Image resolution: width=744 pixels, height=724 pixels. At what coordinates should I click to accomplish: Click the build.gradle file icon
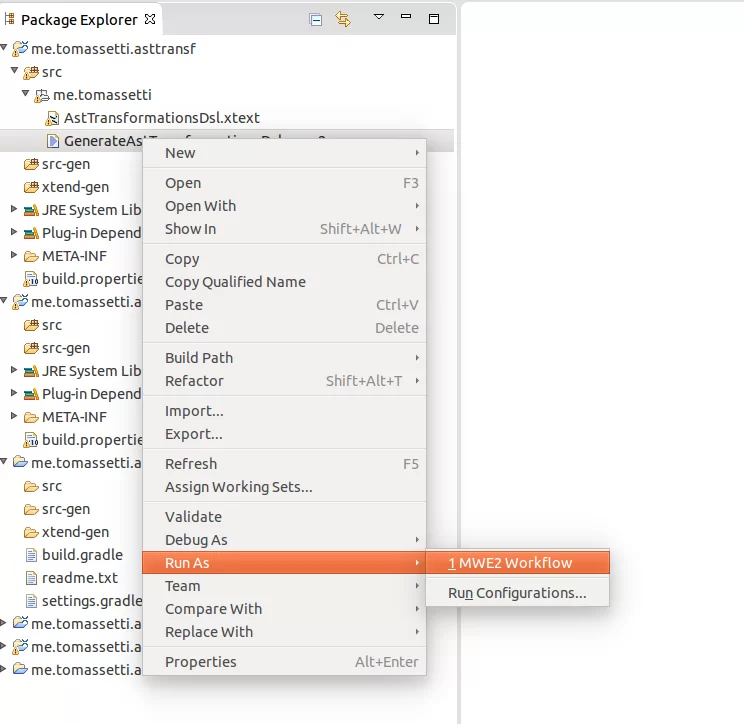click(31, 555)
